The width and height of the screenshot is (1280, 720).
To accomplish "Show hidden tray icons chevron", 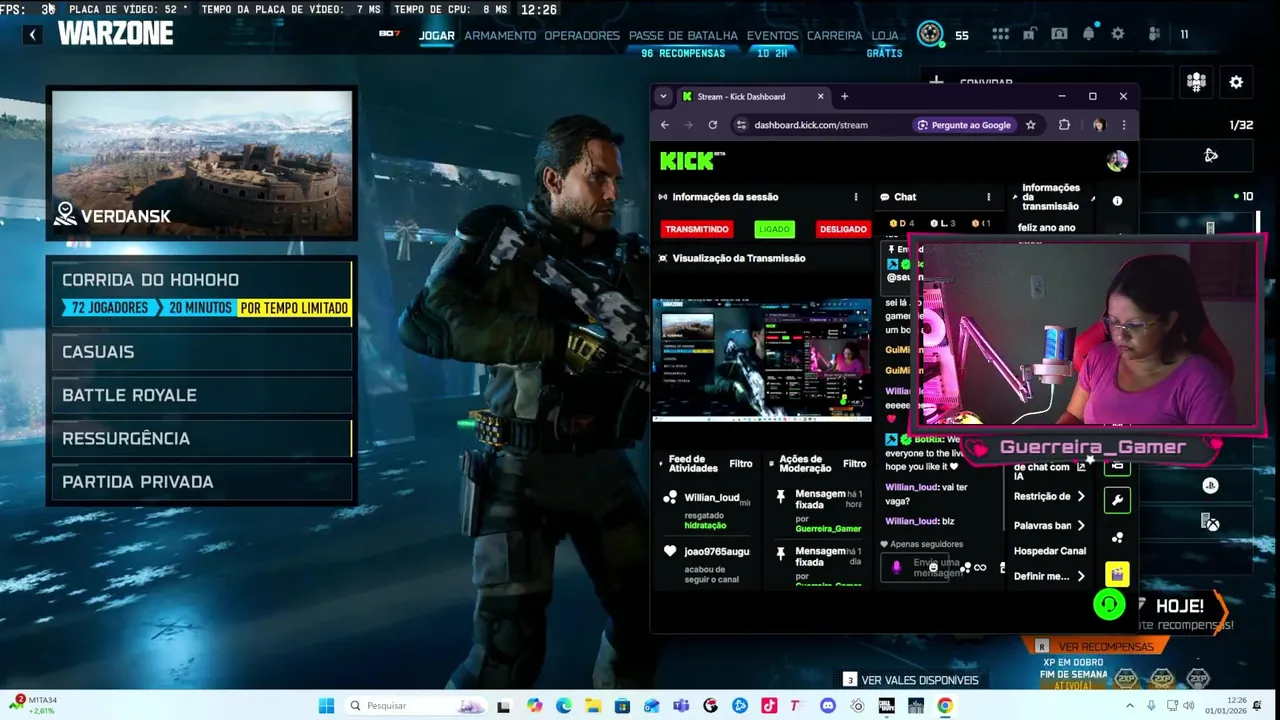I will pos(1130,706).
